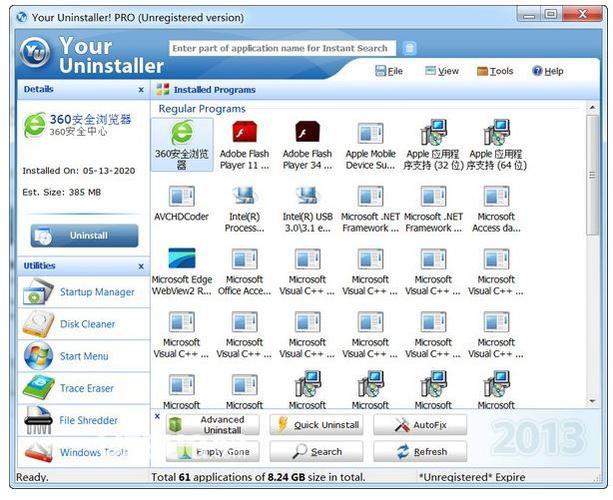Viewport: 613px width, 500px height.
Task: Open Start Menu utility
Action: [x=84, y=356]
